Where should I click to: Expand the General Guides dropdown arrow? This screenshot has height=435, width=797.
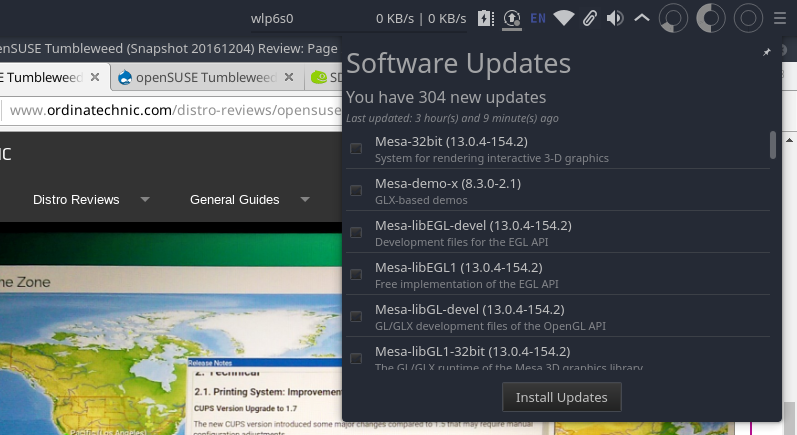[x=305, y=199]
